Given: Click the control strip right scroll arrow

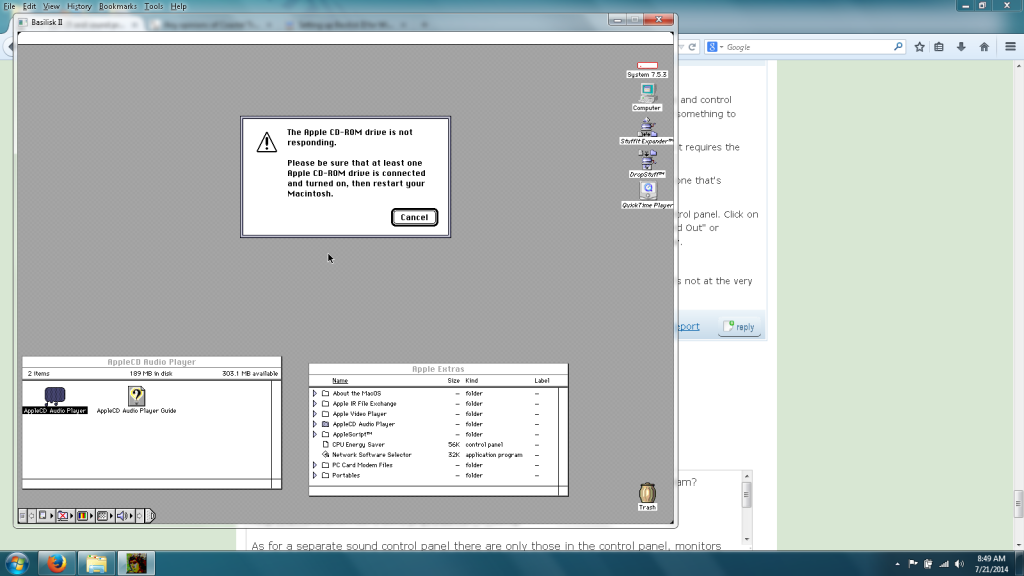Looking at the screenshot, I should [140, 516].
